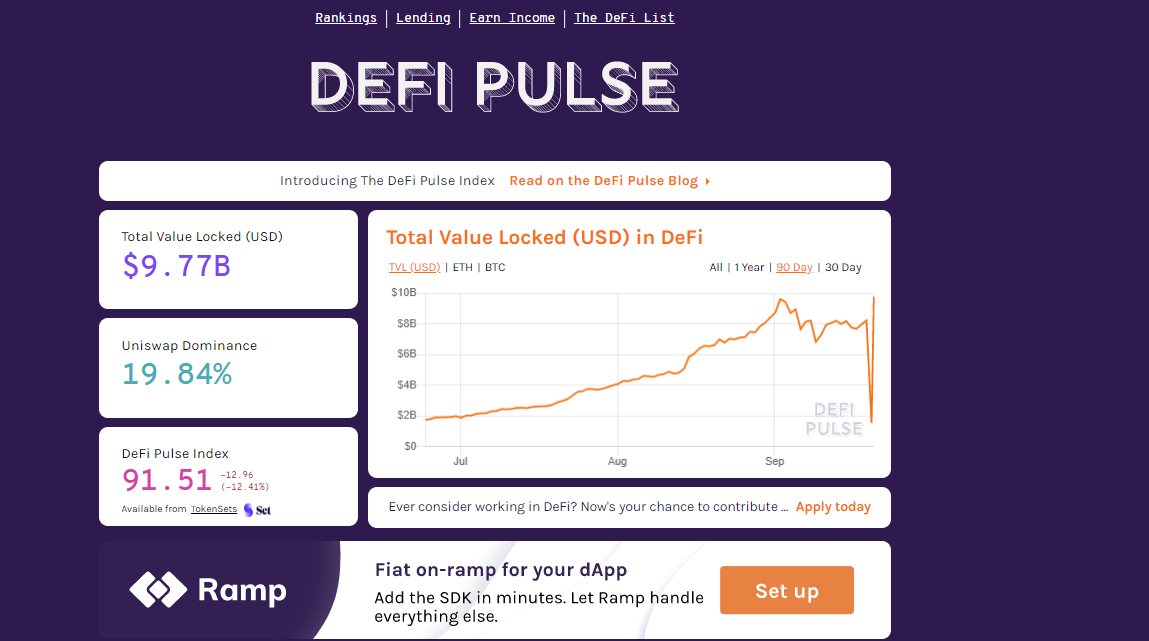Select the 30 Day range
1149x641 pixels.
coord(843,267)
